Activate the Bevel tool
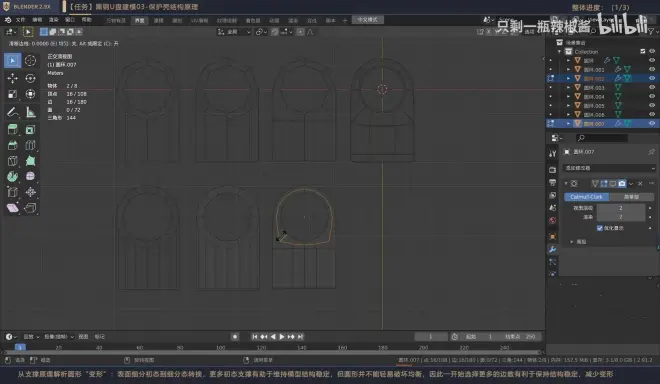660x384 pixels. coord(13,145)
